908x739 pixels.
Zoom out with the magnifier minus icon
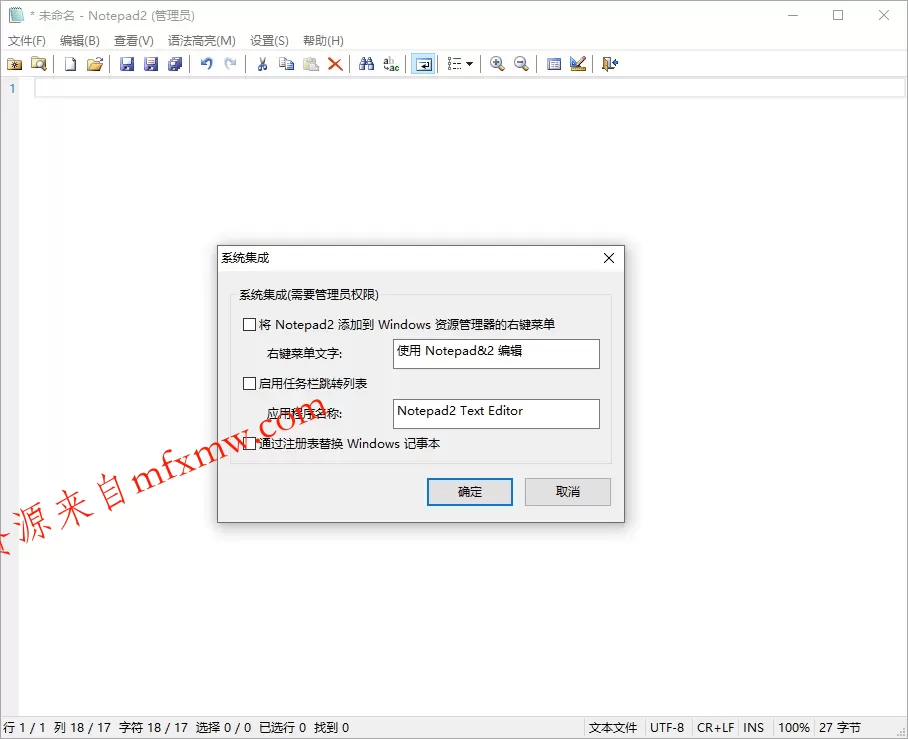coord(521,64)
